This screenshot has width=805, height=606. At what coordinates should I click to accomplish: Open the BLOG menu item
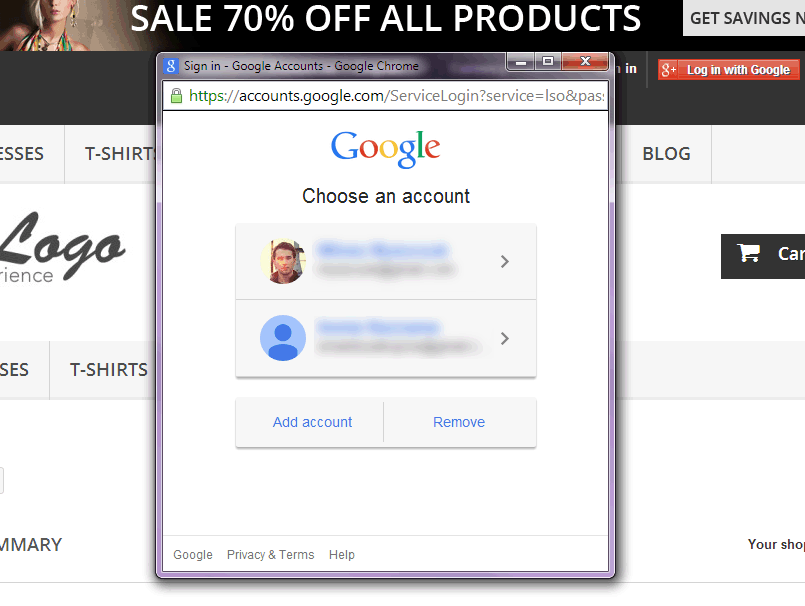(666, 154)
